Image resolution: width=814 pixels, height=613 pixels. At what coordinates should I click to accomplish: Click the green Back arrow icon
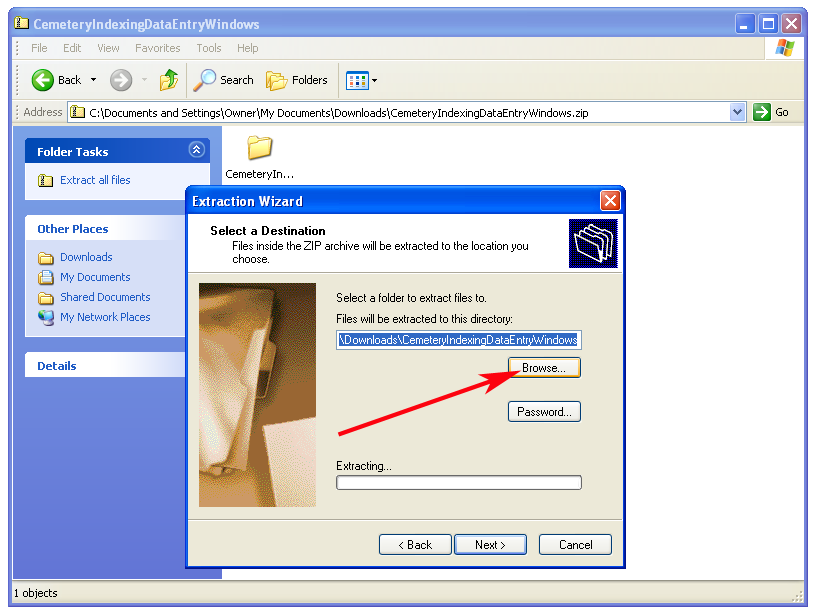click(43, 80)
